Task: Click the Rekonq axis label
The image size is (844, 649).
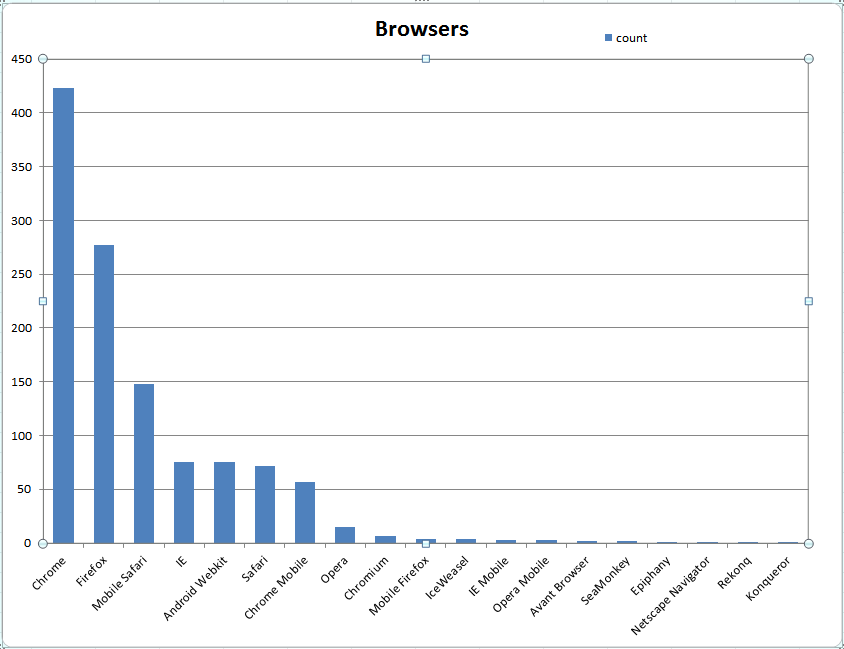Action: 735,573
